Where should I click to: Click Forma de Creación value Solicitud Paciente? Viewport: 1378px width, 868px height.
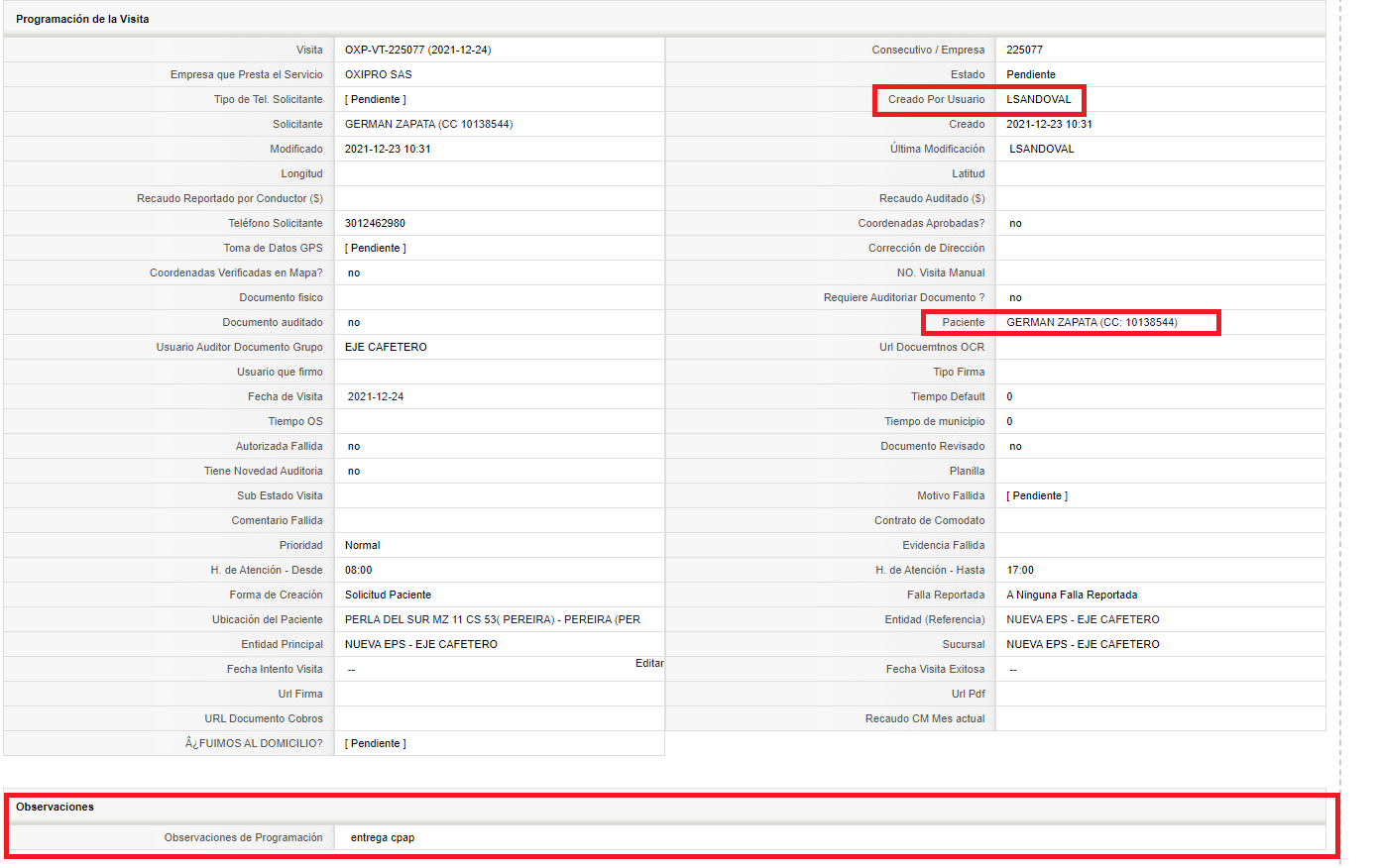tap(388, 595)
